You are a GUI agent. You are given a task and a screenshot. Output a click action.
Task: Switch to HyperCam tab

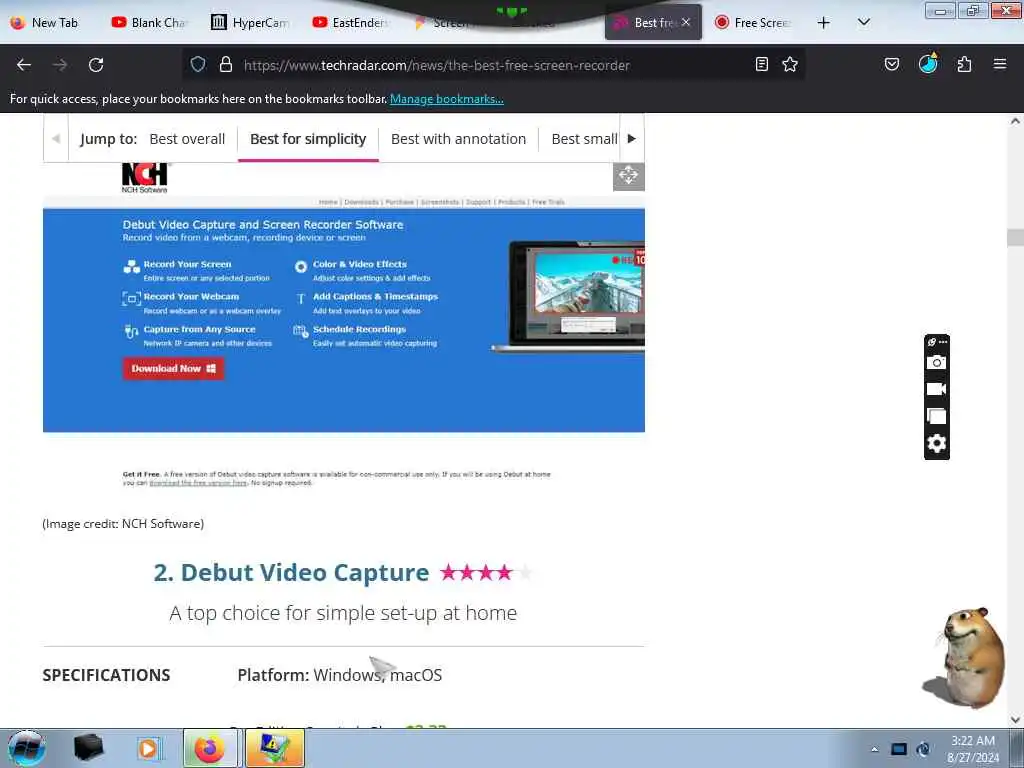251,23
